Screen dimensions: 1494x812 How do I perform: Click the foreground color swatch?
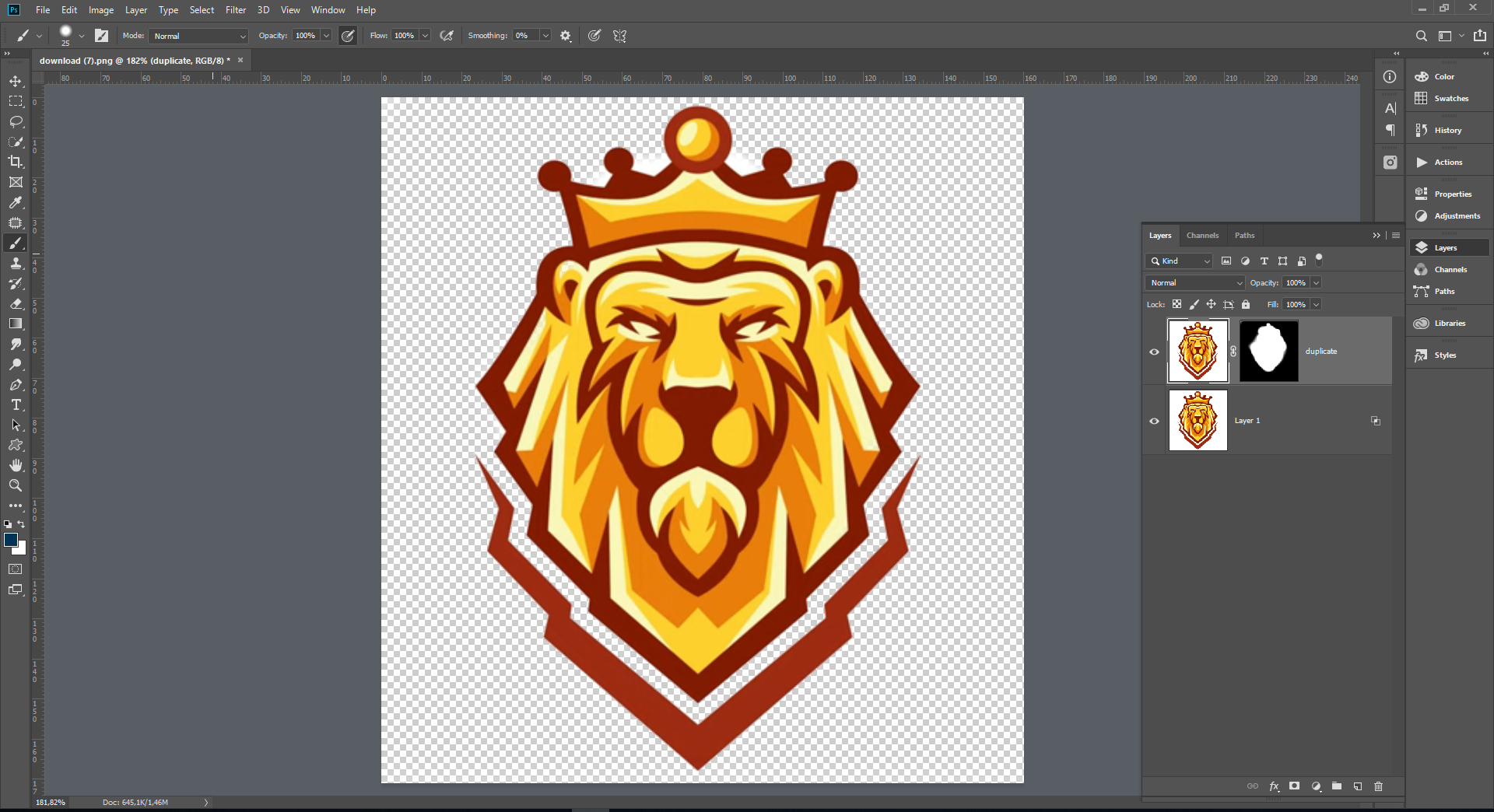[x=9, y=539]
